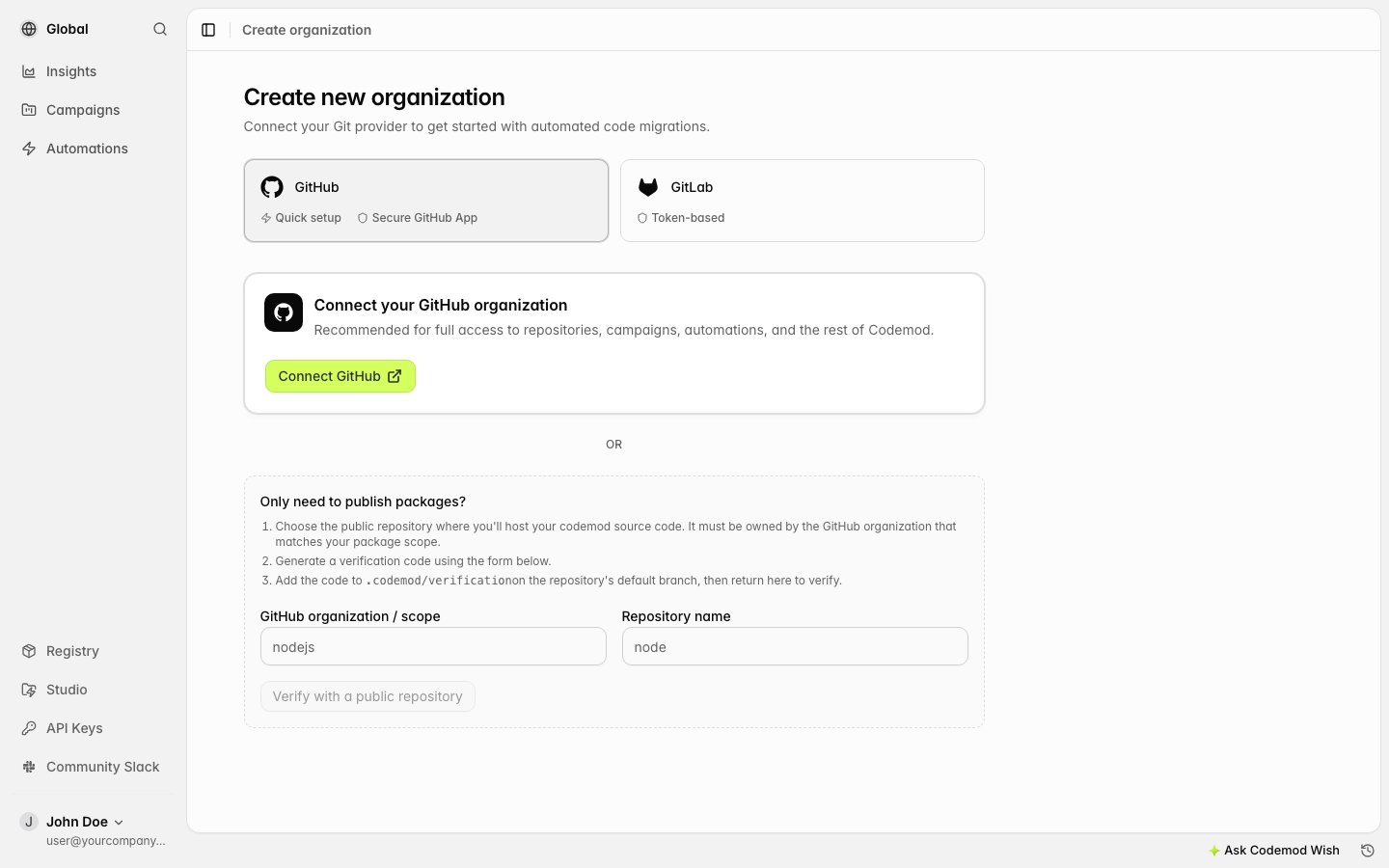
Task: Click the GitHub octocat logo in provider card
Action: coord(272,187)
